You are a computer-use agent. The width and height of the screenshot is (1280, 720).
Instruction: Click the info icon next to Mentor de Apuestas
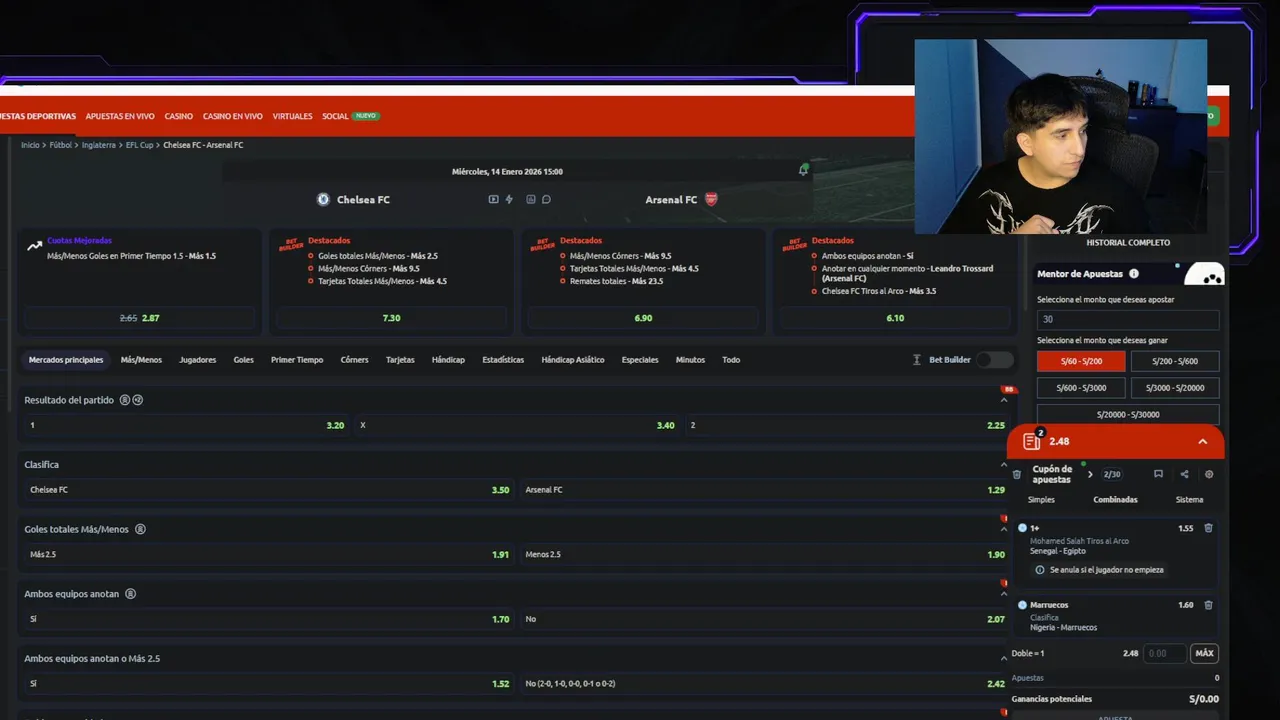click(x=1133, y=274)
